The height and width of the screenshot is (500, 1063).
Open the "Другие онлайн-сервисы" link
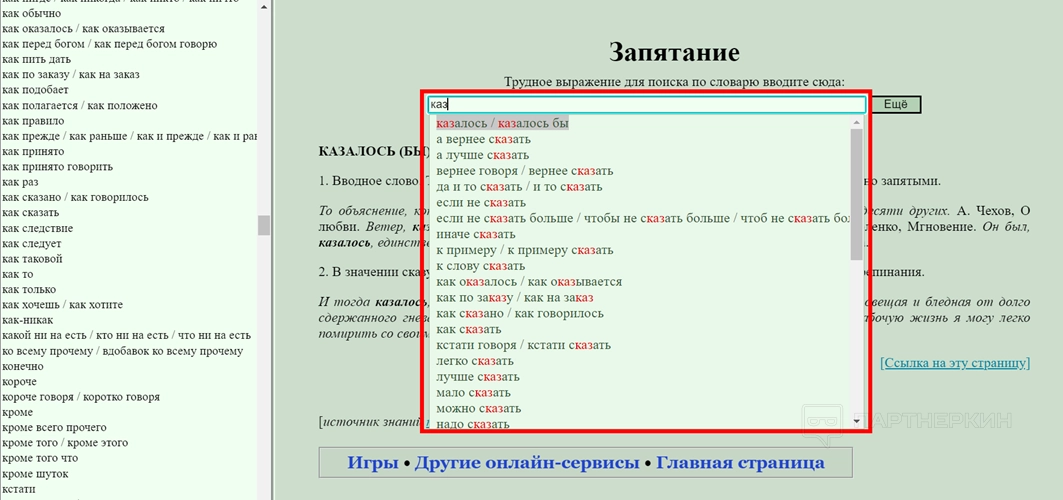[x=527, y=463]
